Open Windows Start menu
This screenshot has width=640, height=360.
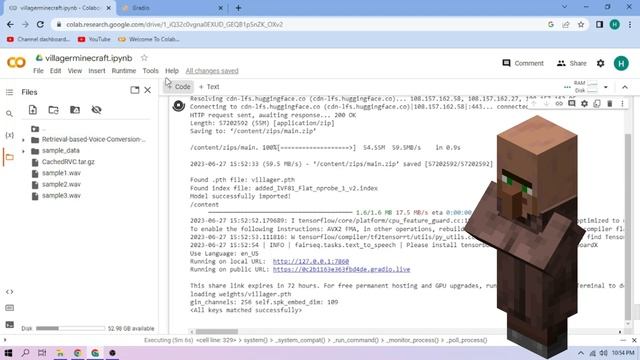[x=8, y=353]
